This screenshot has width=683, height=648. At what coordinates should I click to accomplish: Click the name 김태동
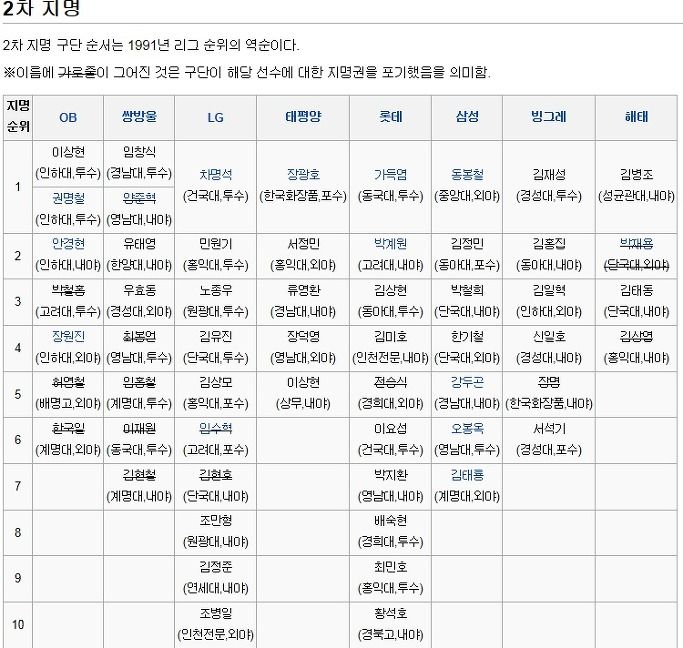pos(636,290)
